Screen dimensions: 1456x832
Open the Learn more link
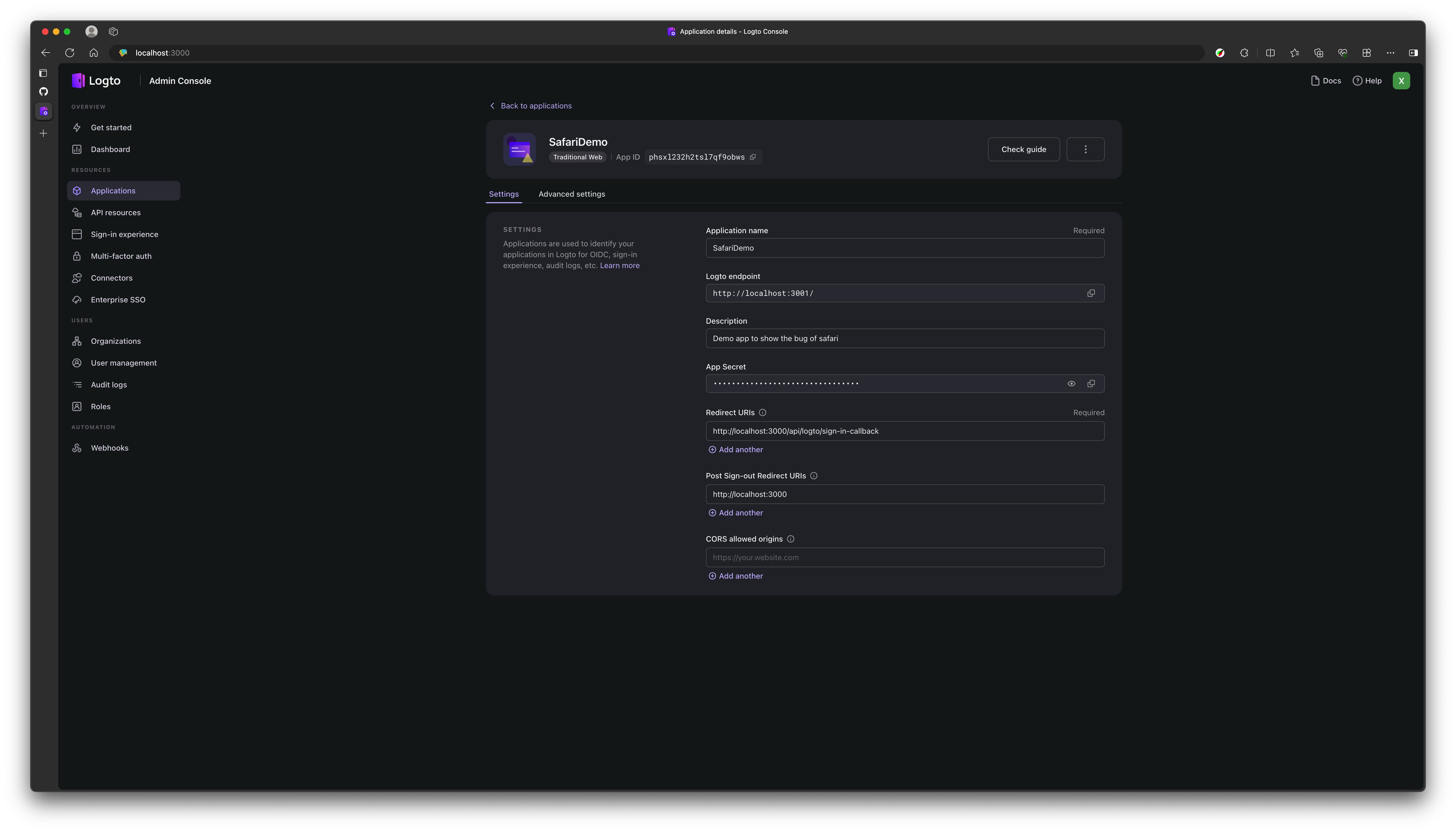point(620,265)
